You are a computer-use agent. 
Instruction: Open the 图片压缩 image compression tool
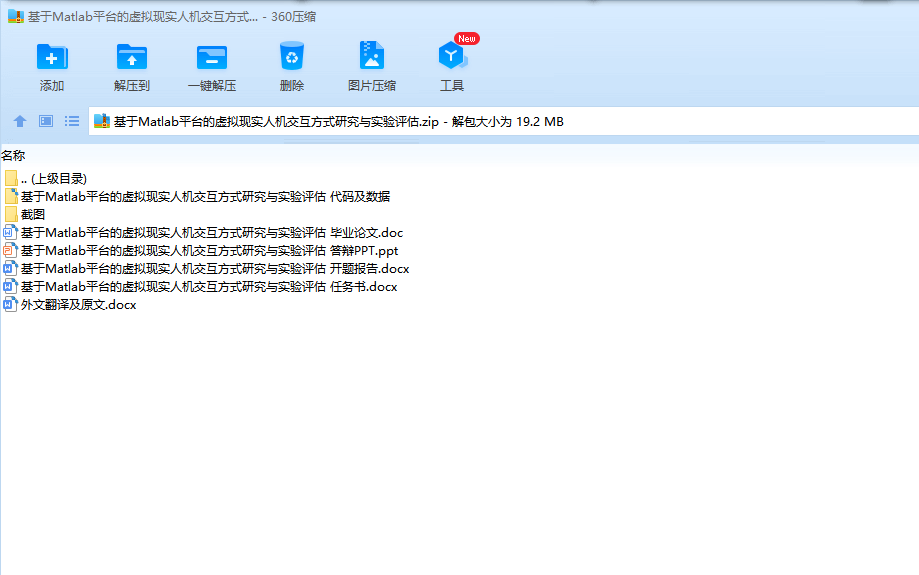[372, 56]
